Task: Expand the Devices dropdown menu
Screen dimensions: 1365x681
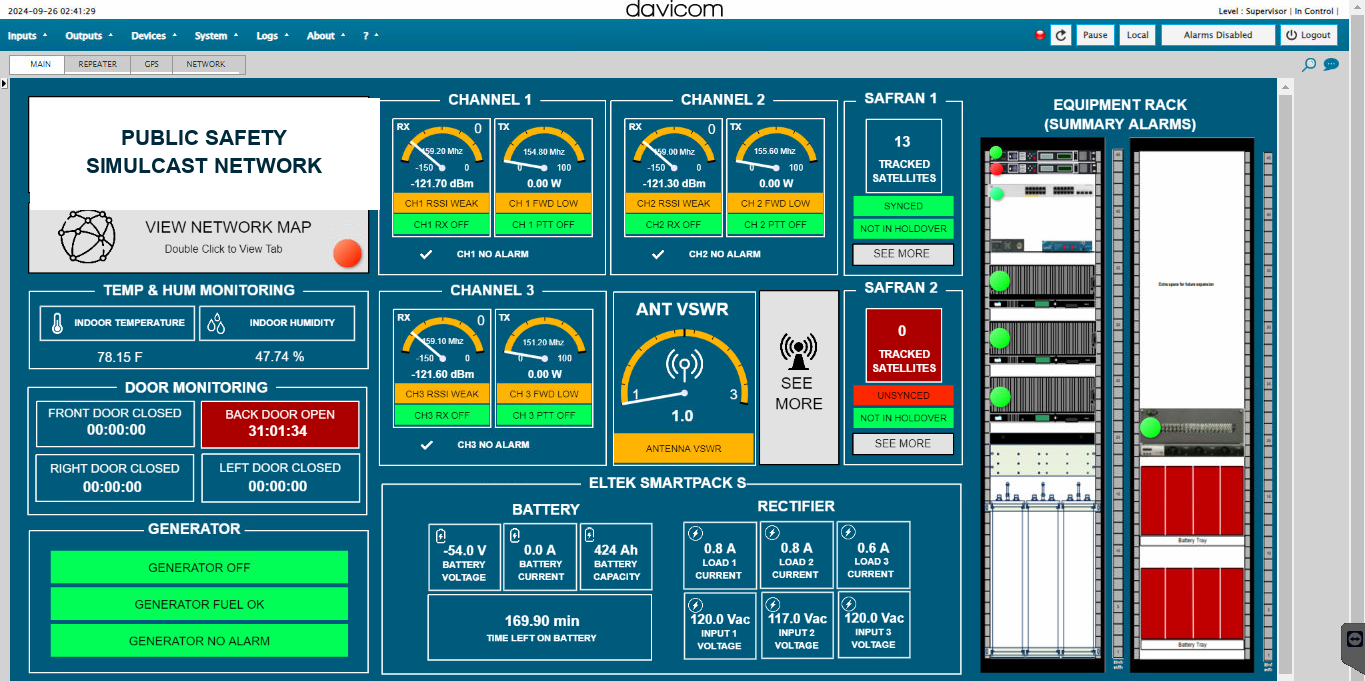Action: [x=154, y=36]
